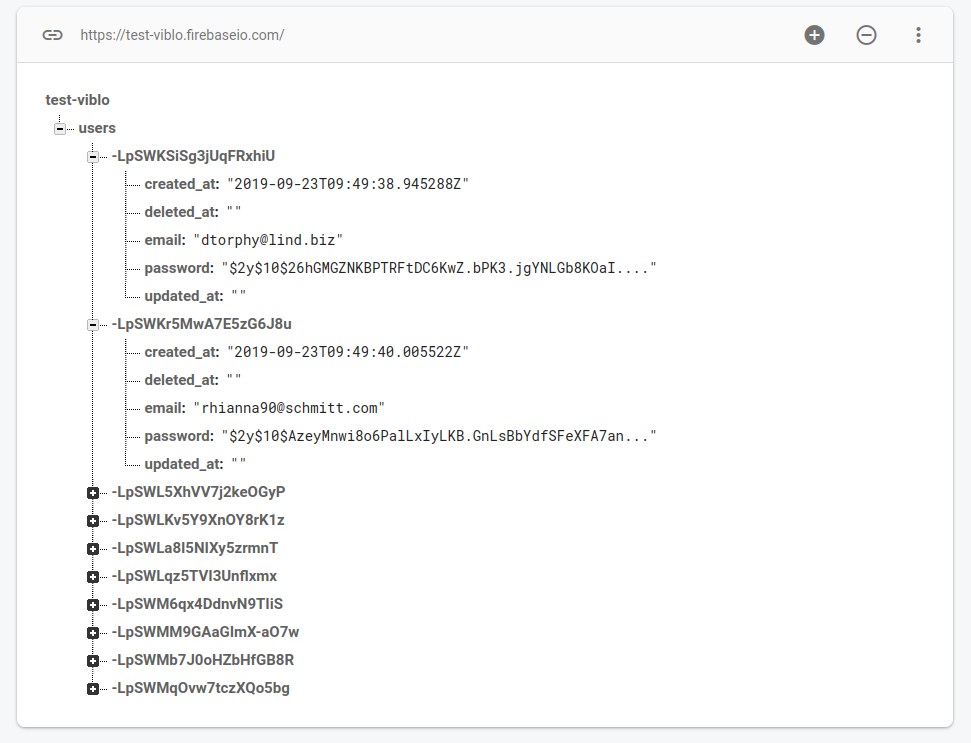Collapse the users node
971x743 pixels.
pos(60,129)
